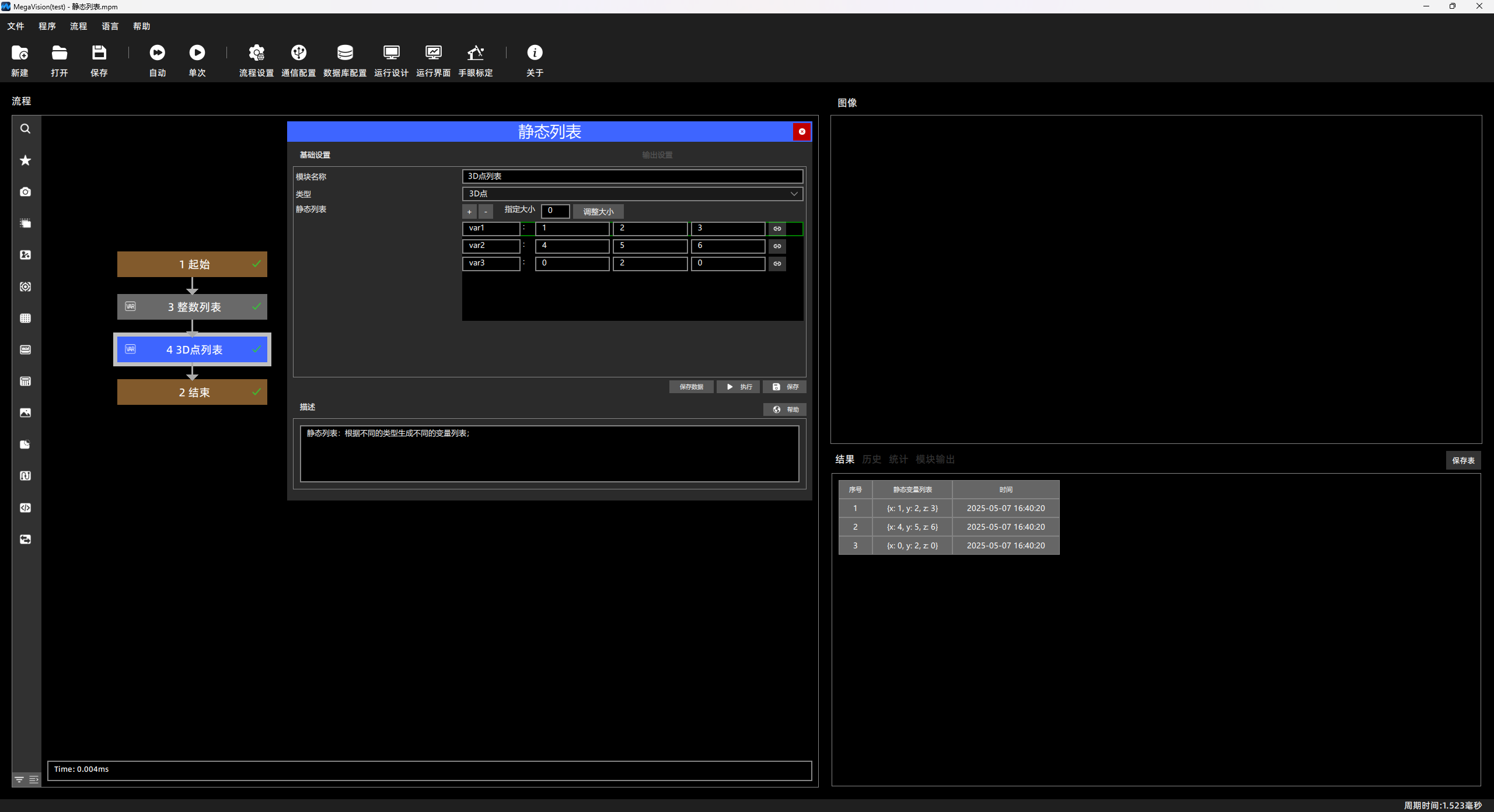Close the 静态列表 dialog with red button
This screenshot has width=1494, height=812.
[x=802, y=132]
